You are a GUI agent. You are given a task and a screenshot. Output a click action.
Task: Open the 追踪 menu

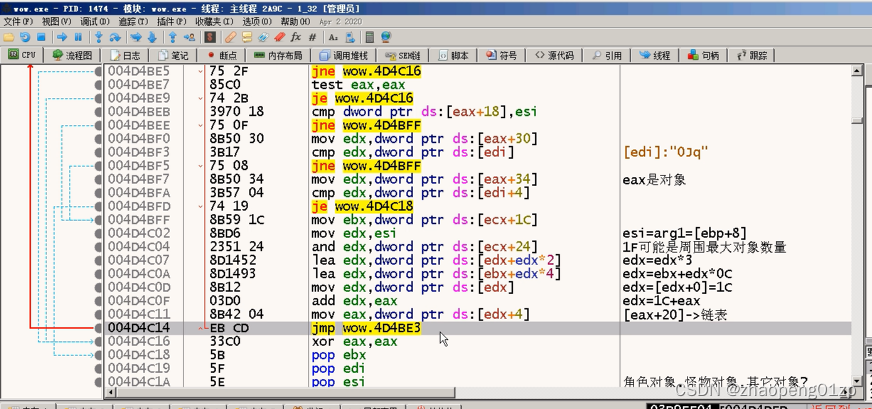[133, 22]
